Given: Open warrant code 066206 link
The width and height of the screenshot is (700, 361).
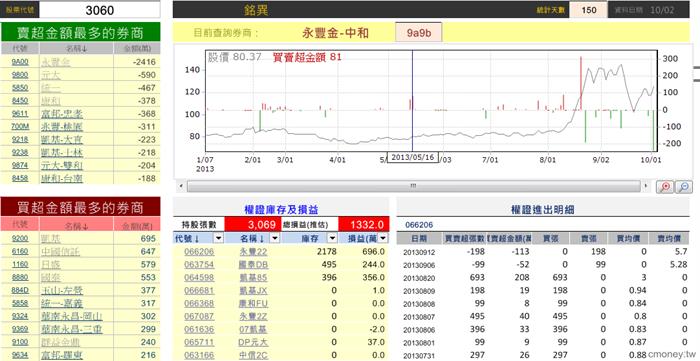Looking at the screenshot, I should pos(199,252).
